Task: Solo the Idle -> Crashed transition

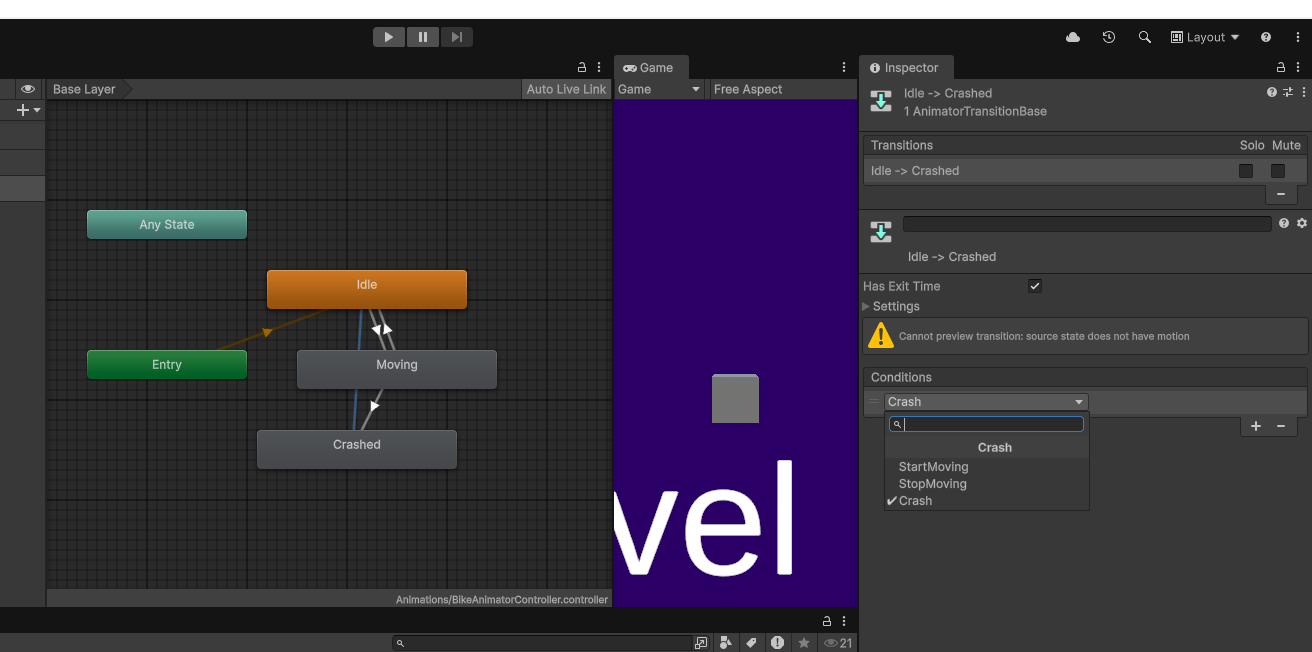Action: click(1245, 170)
